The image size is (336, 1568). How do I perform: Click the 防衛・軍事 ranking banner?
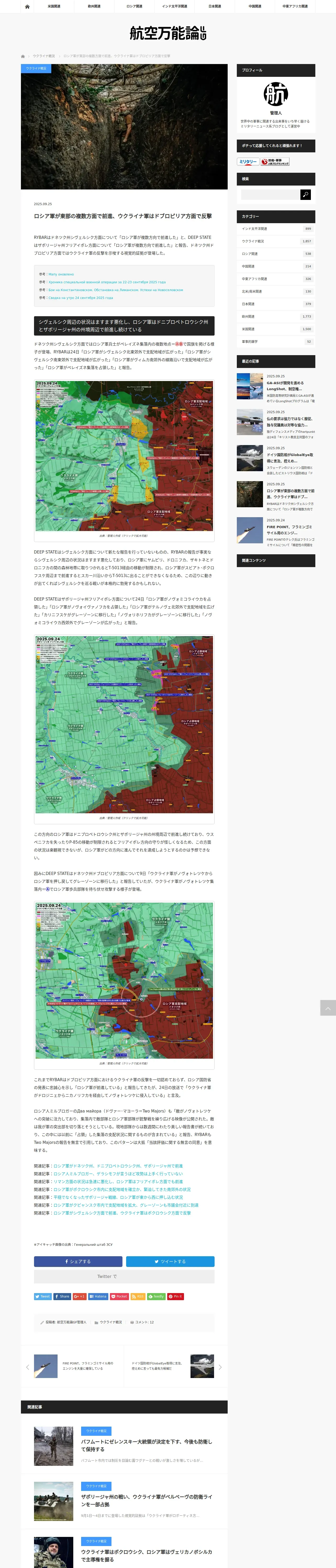(x=275, y=162)
